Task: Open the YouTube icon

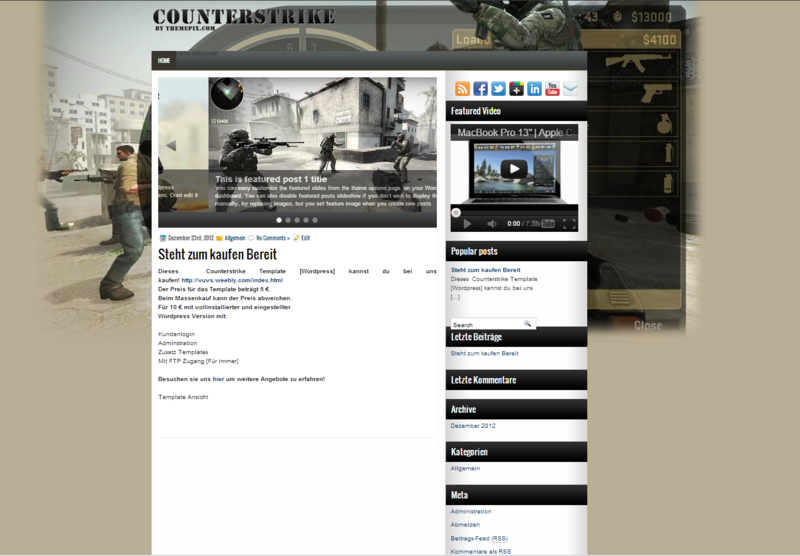Action: click(552, 89)
